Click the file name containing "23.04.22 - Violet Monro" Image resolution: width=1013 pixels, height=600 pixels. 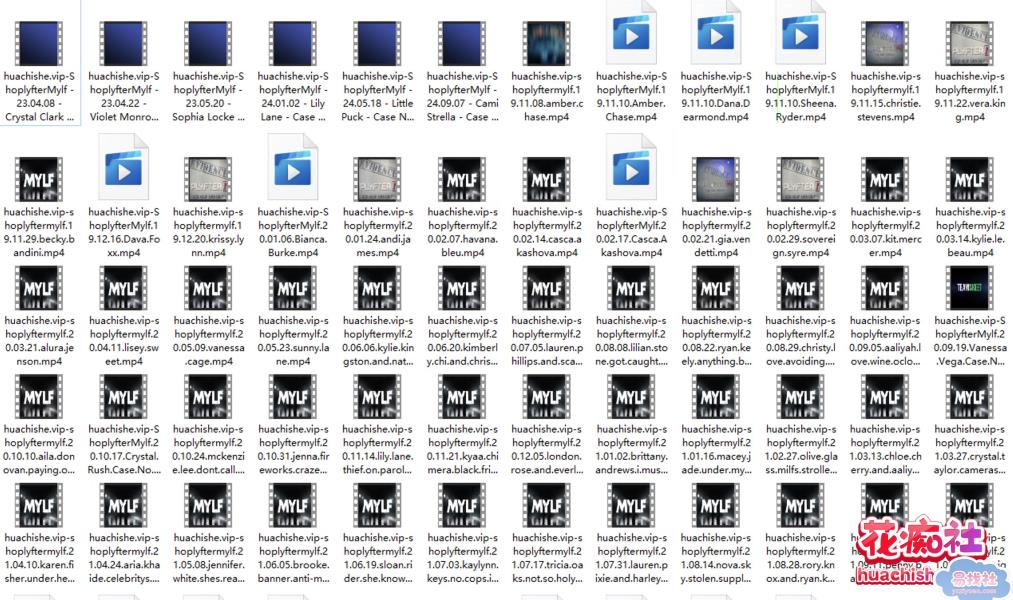point(123,96)
